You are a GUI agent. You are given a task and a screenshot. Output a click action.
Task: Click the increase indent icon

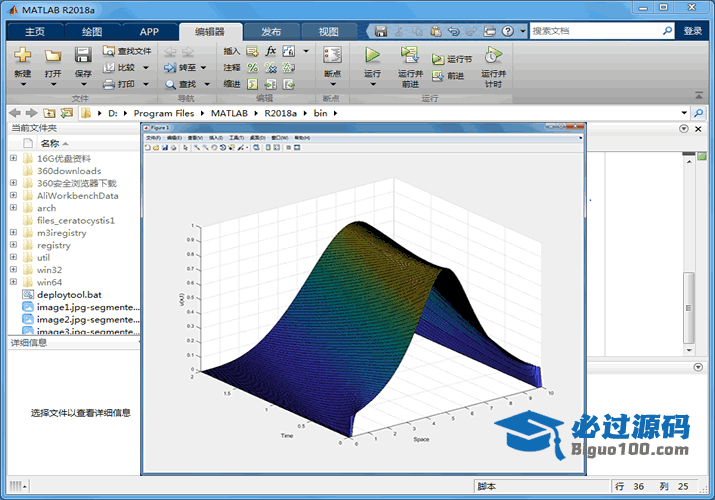coord(270,84)
